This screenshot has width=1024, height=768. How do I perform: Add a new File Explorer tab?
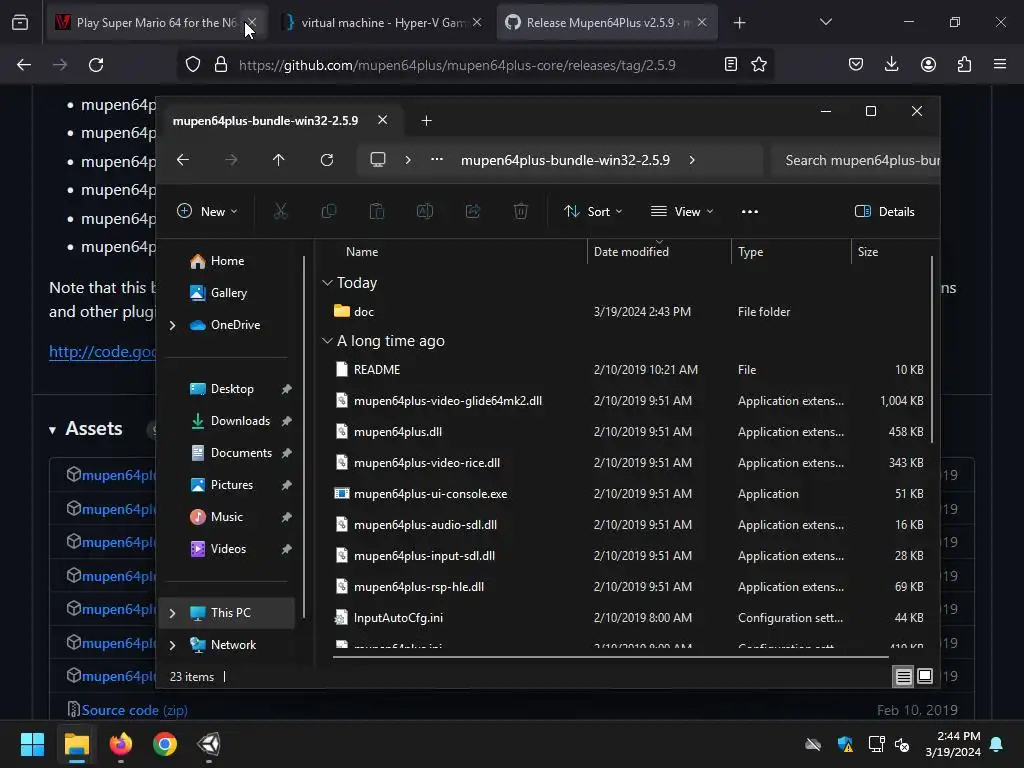click(426, 121)
